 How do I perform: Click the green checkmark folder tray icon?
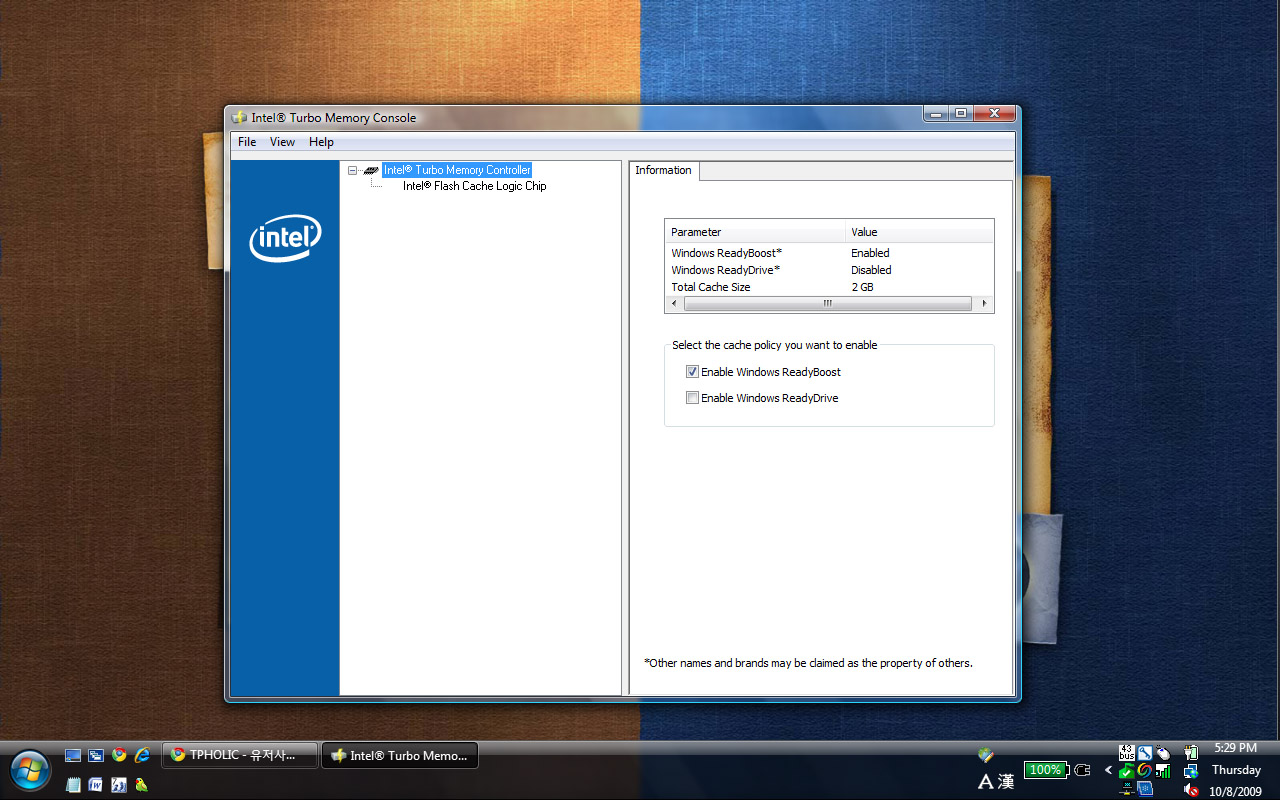pyautogui.click(x=1127, y=771)
